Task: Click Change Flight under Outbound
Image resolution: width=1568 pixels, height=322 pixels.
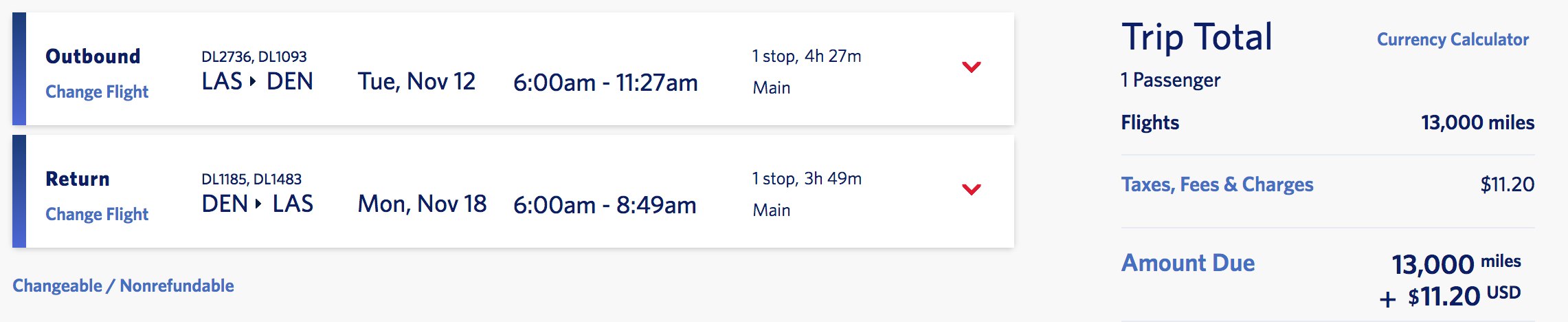Action: [97, 92]
